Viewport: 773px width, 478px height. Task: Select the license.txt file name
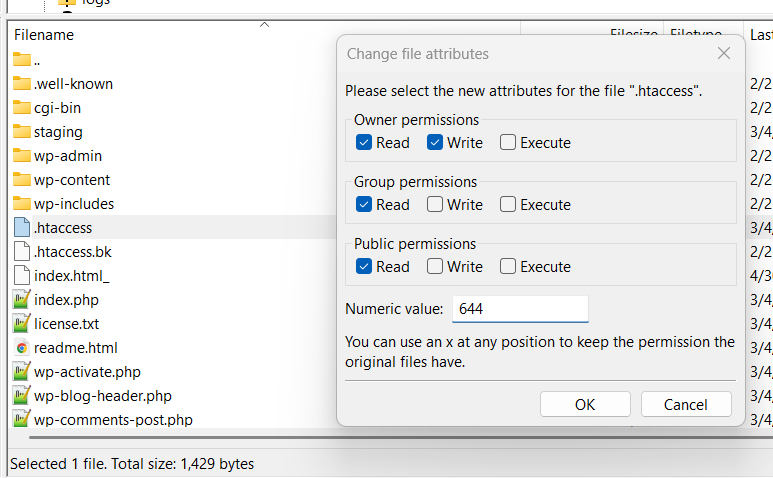click(66, 324)
